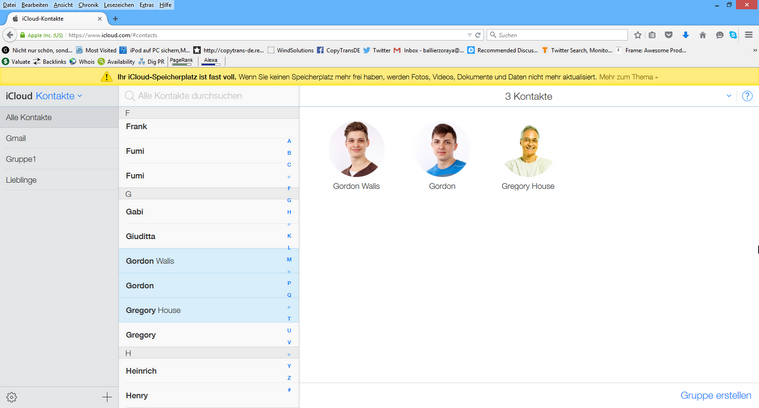Open the Chronik menu
This screenshot has width=759, height=408.
(x=88, y=5)
